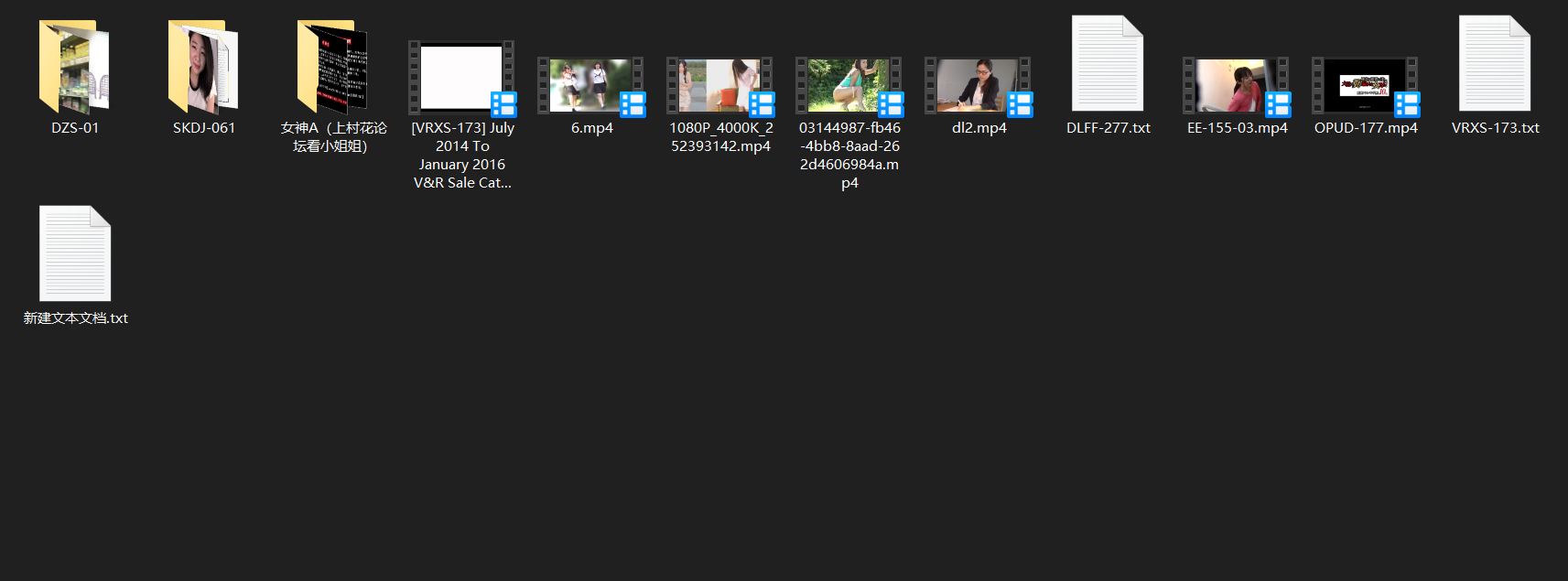Select the folder with the Chinese name 女神A
This screenshot has height=581, width=1568.
pyautogui.click(x=332, y=67)
